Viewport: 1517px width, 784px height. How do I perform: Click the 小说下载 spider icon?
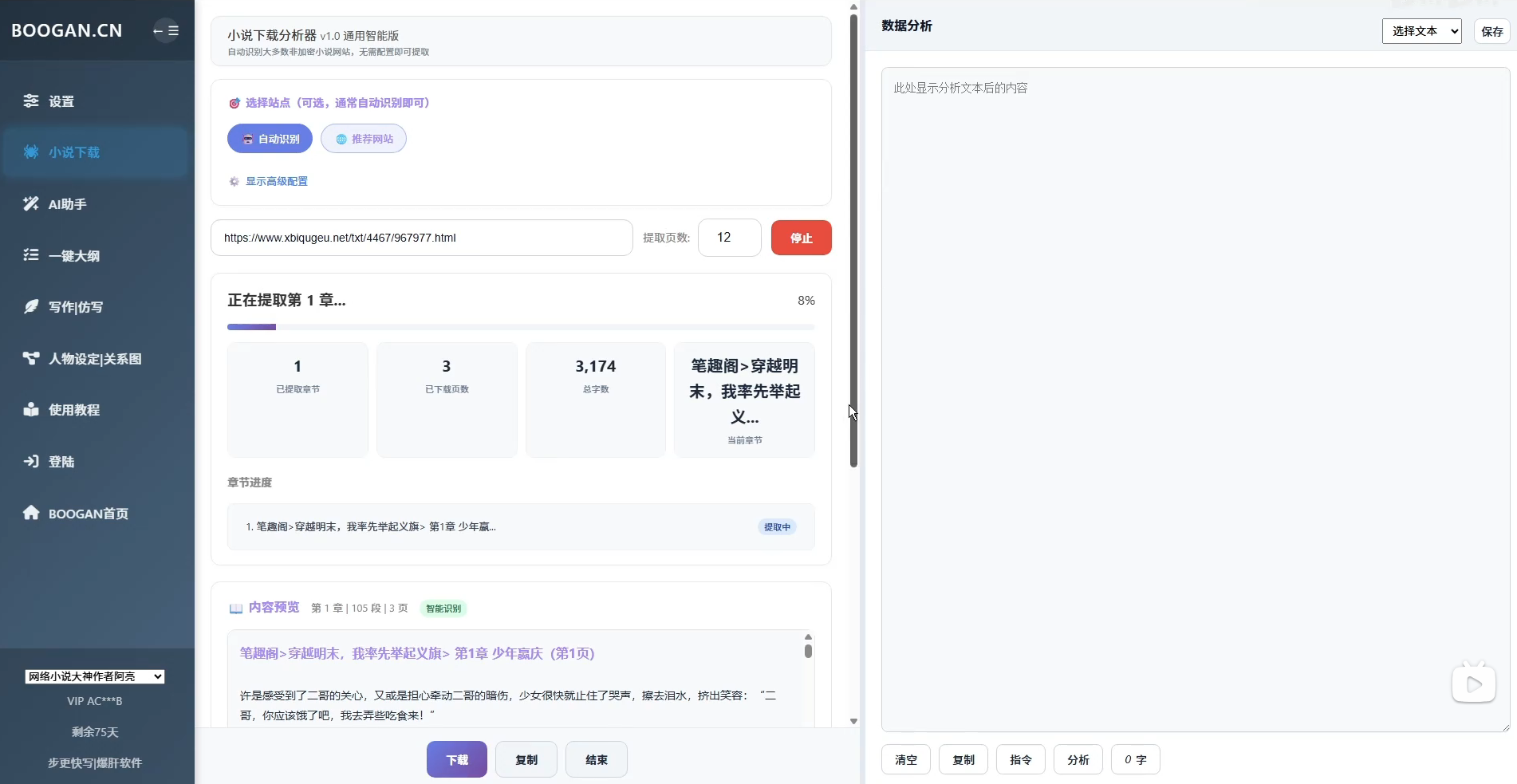pyautogui.click(x=31, y=152)
